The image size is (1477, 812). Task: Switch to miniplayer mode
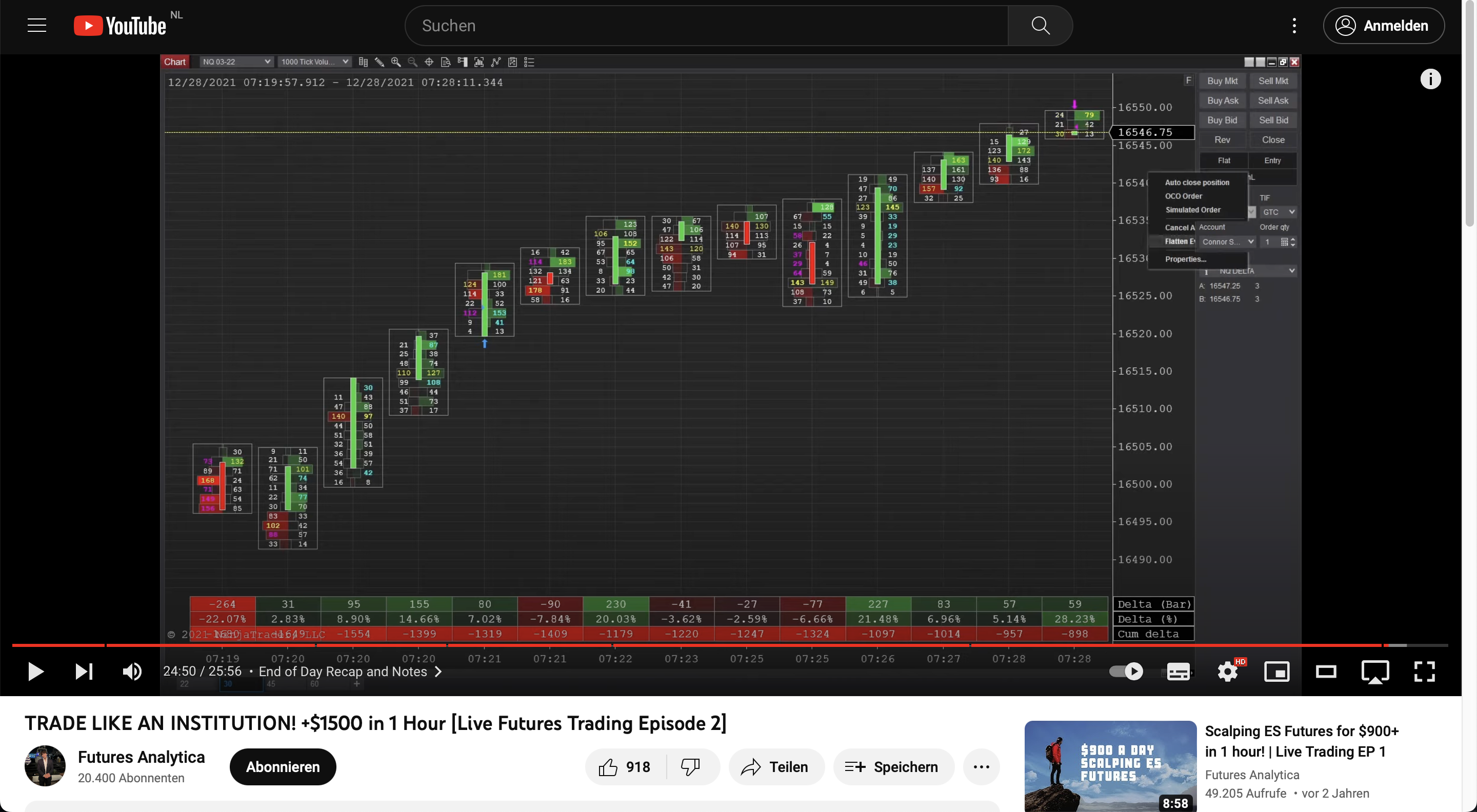(1277, 671)
